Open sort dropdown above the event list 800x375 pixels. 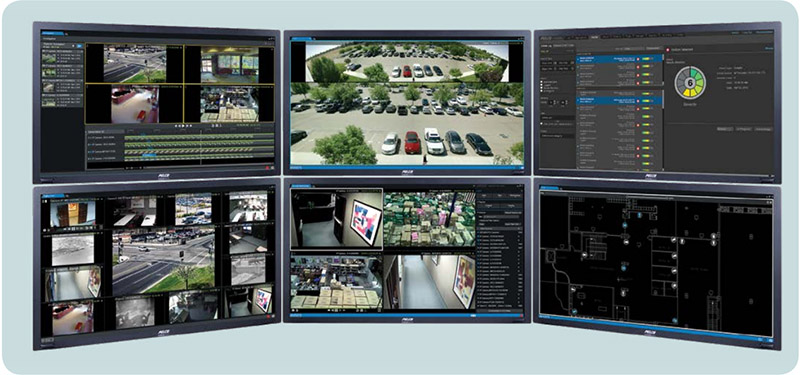pos(634,48)
